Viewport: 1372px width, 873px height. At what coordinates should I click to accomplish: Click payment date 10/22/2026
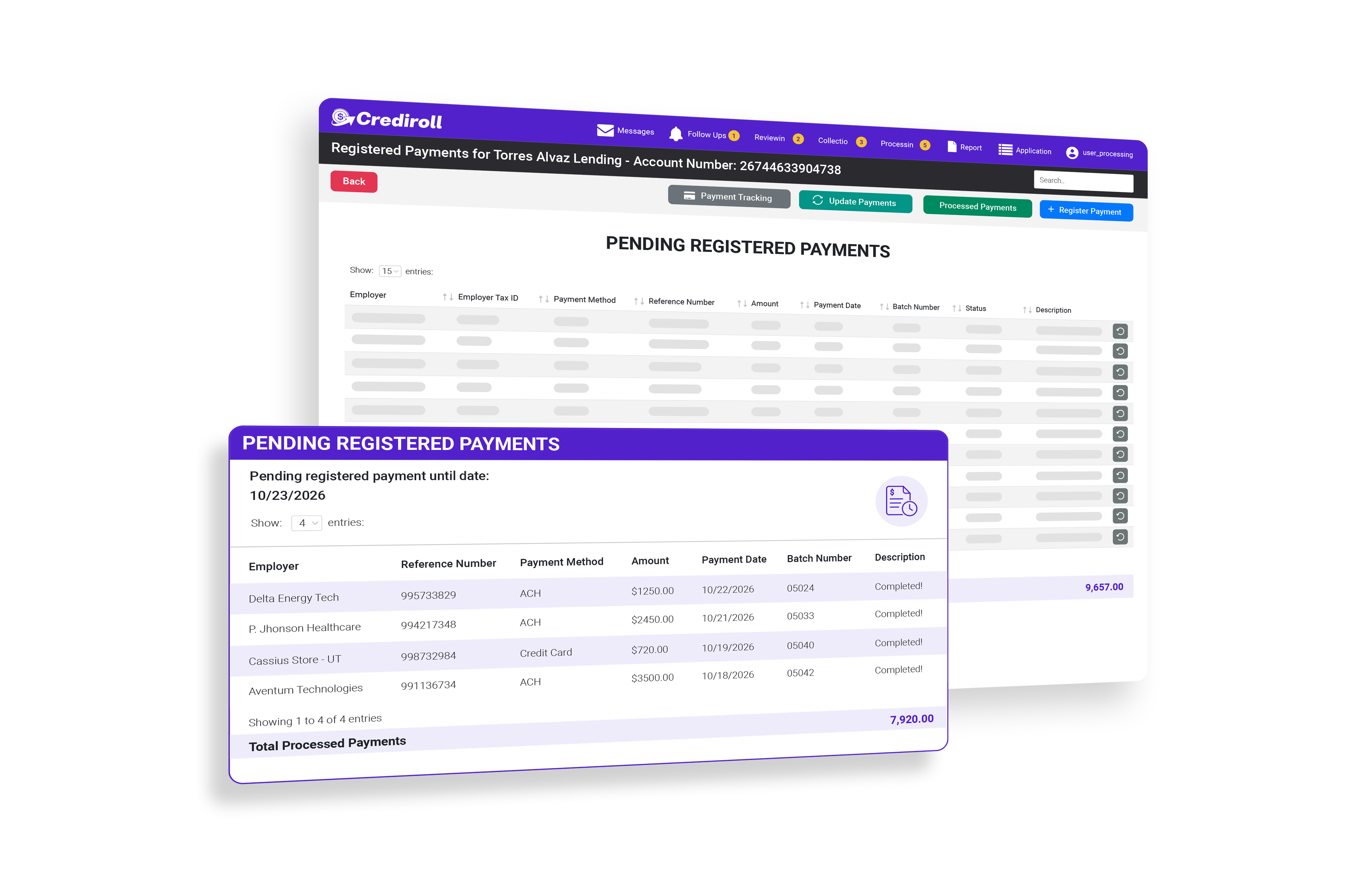tap(728, 590)
